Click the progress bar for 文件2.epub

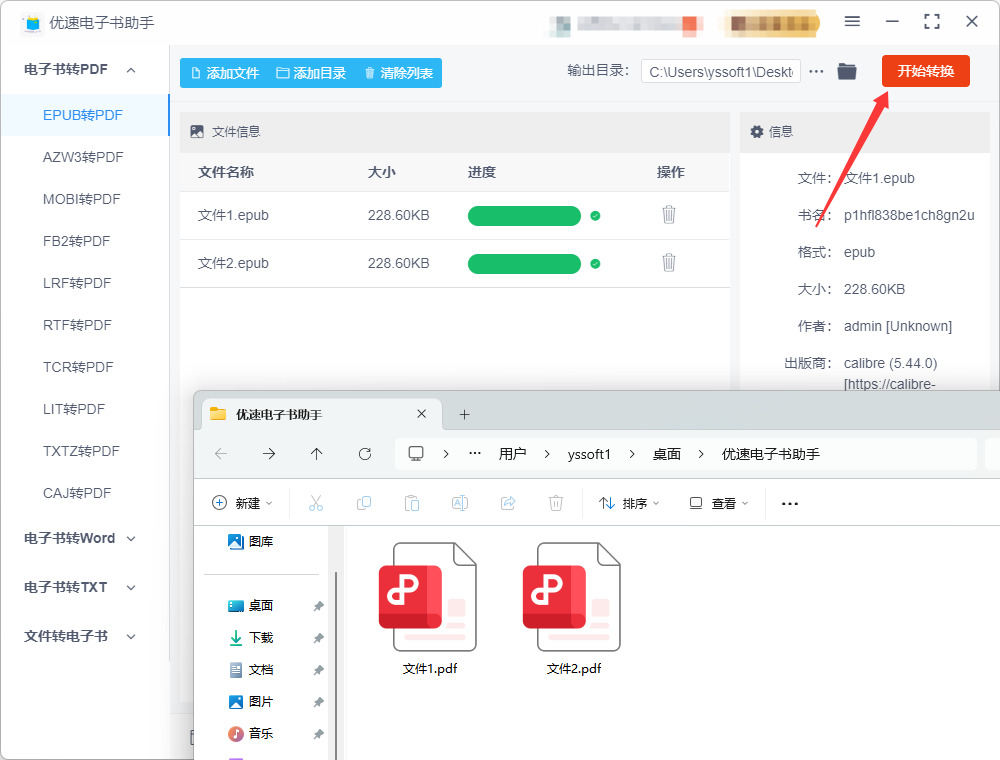524,263
